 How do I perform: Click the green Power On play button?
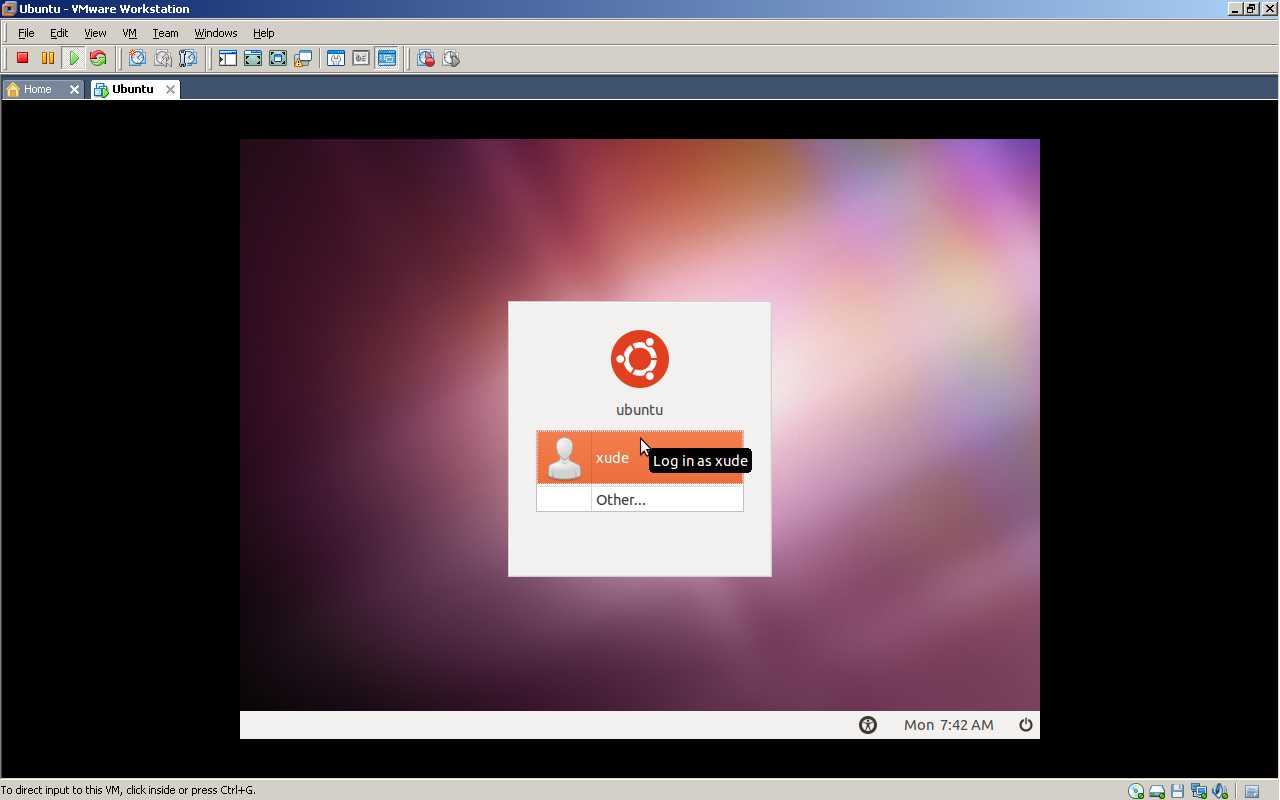73,59
